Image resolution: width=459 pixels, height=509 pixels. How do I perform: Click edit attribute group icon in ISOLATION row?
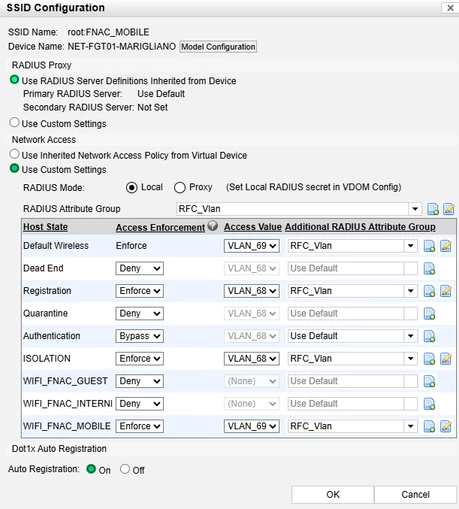pyautogui.click(x=446, y=359)
